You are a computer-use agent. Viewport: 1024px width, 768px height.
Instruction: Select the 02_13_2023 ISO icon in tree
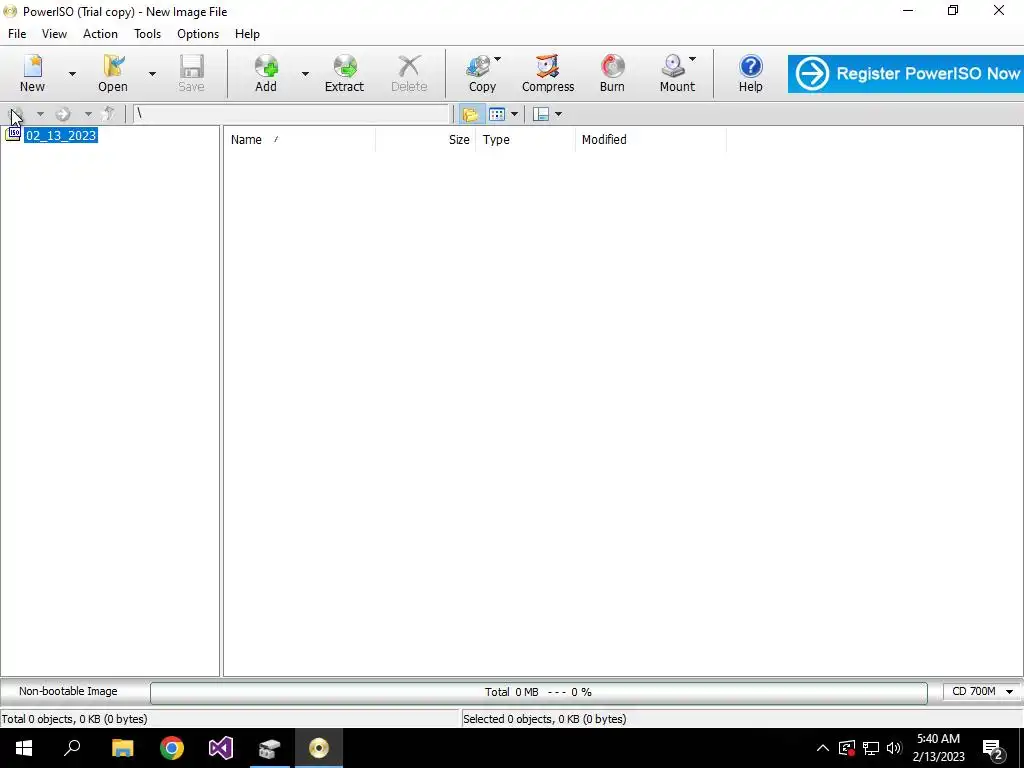(x=13, y=134)
